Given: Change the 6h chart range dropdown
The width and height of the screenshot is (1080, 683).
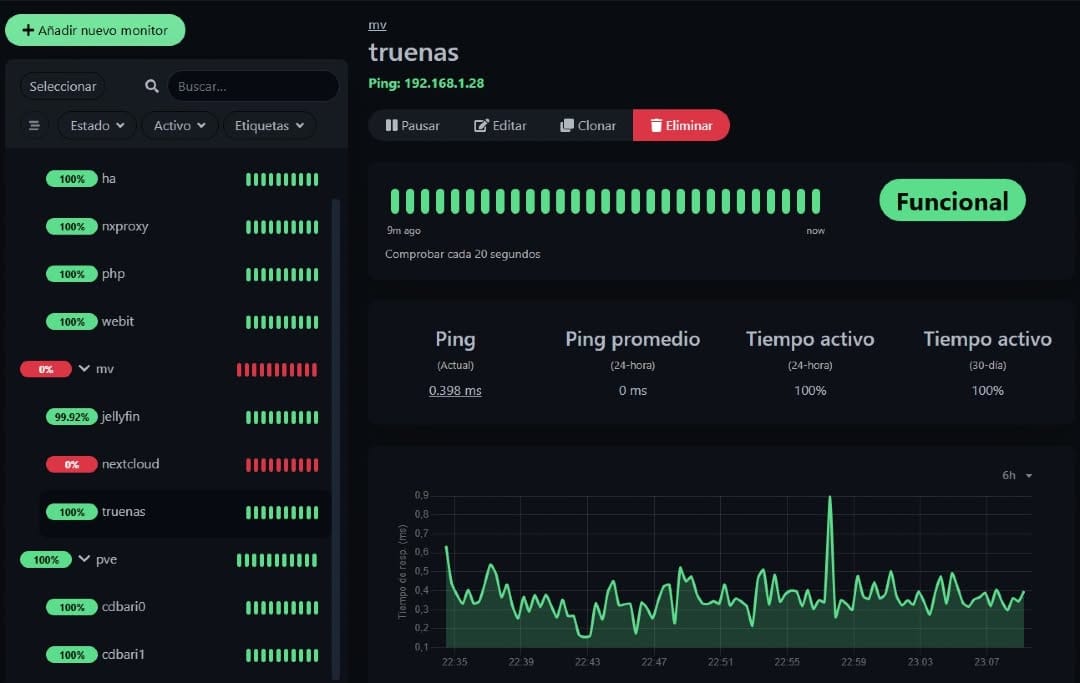Looking at the screenshot, I should [x=1017, y=475].
